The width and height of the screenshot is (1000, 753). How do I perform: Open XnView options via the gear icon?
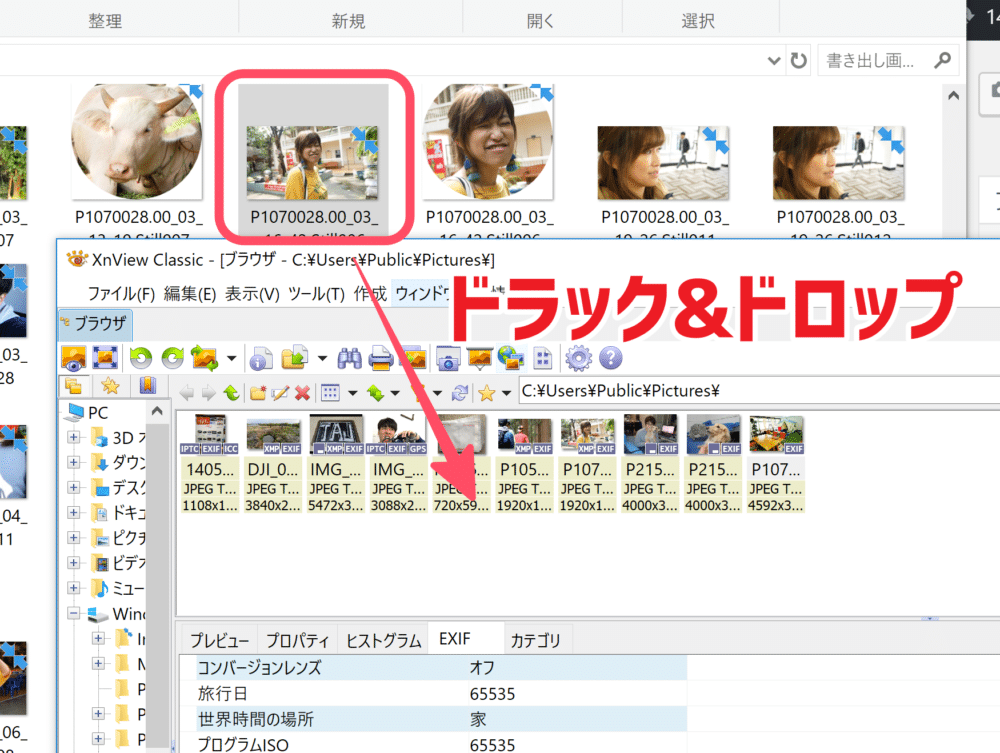[x=578, y=357]
